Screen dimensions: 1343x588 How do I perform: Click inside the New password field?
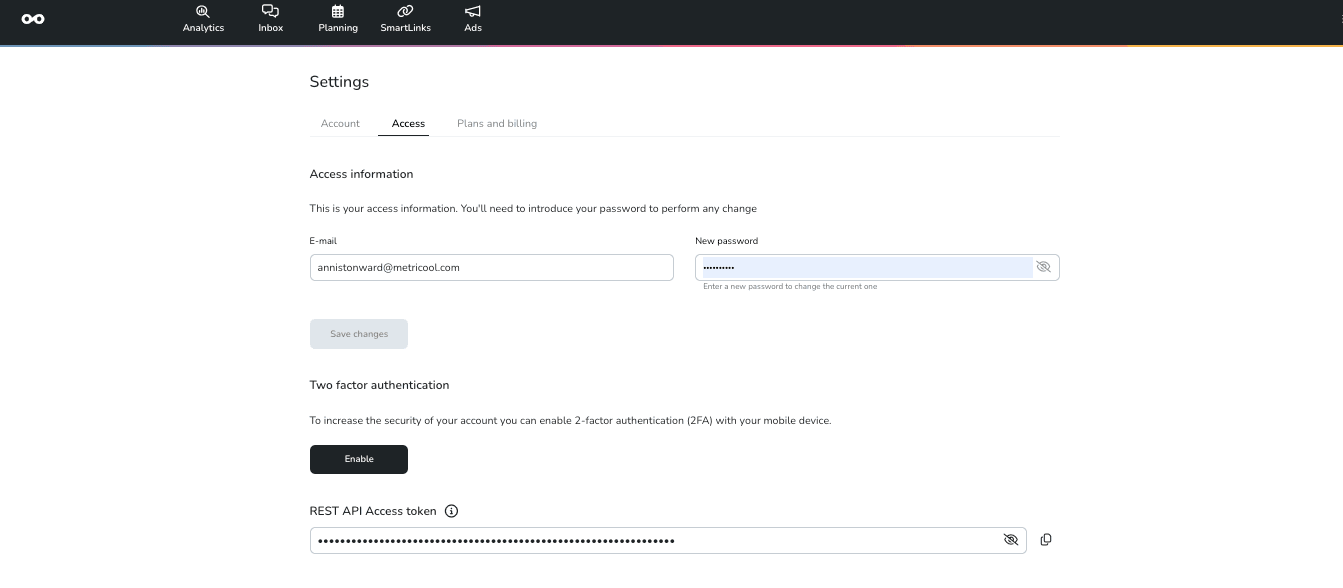click(x=865, y=267)
